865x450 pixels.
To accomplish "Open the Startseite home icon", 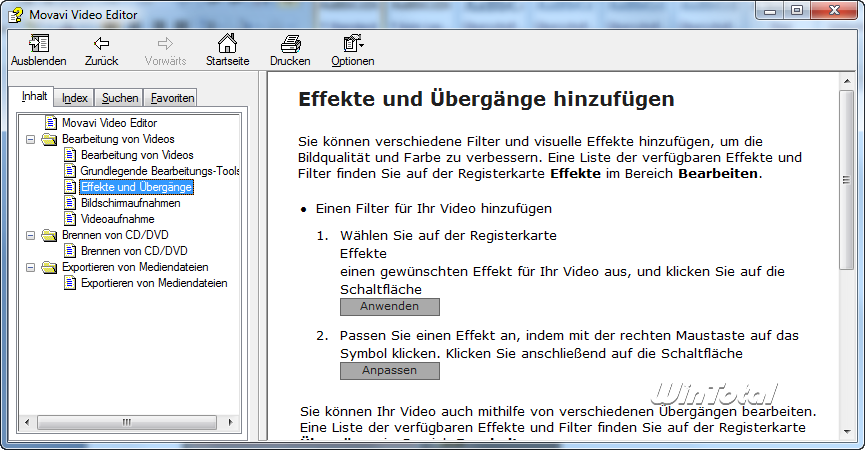I will coord(227,43).
